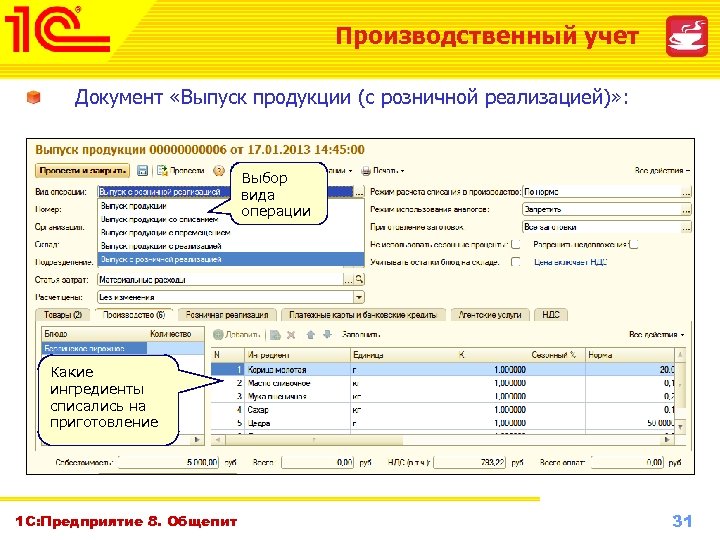Click the printer Печать icon
This screenshot has width=720, height=540.
[366, 171]
